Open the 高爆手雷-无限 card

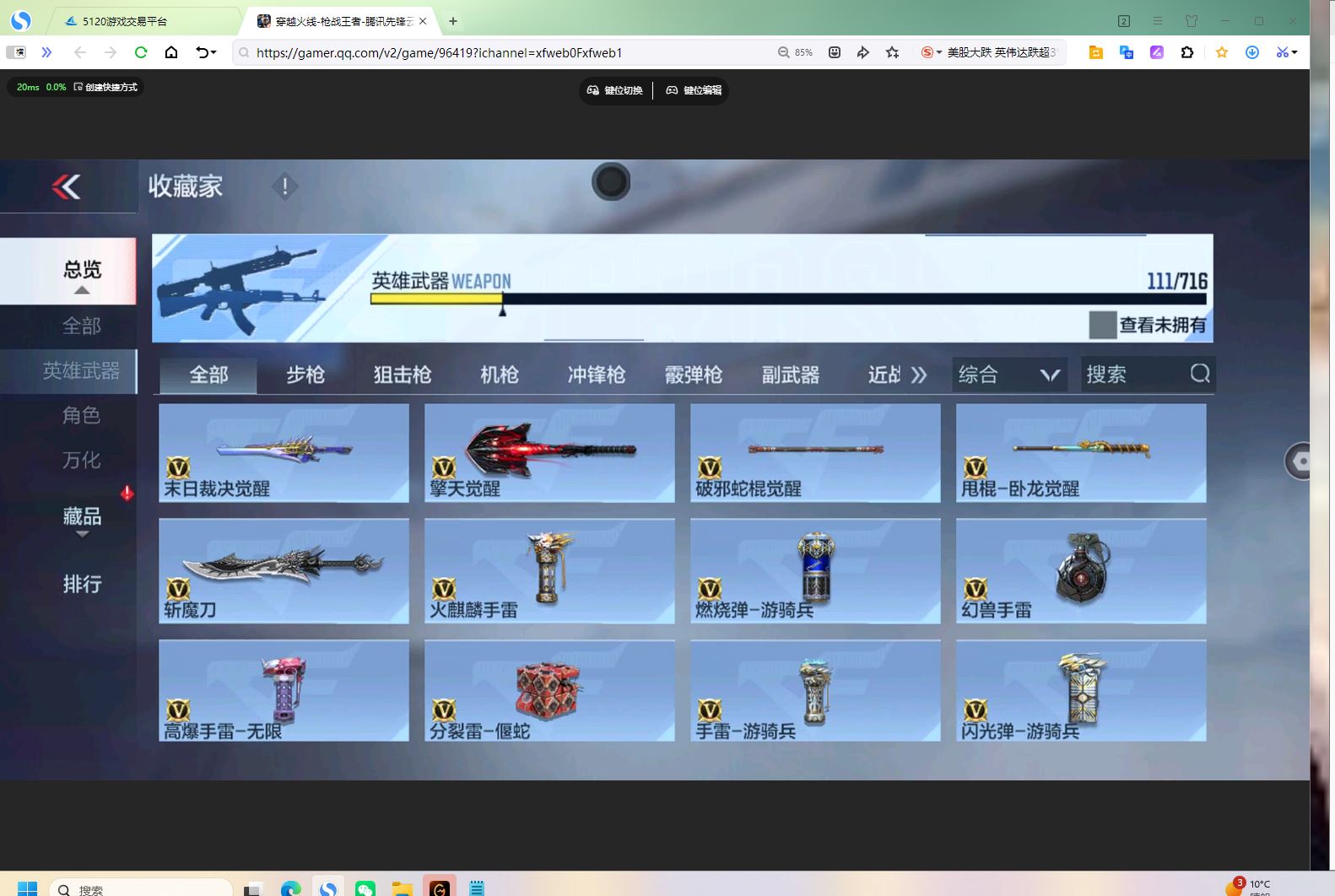pos(284,691)
